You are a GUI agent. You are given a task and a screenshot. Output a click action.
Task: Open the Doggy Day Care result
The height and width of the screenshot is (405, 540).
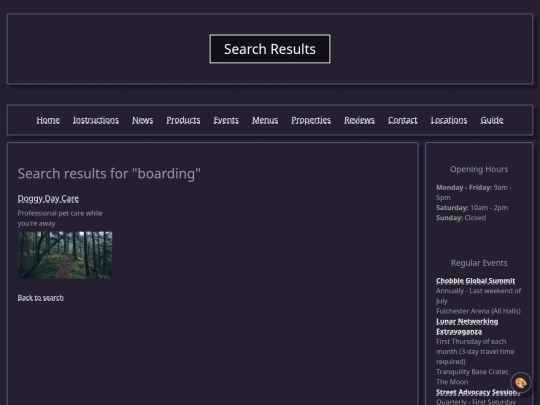tap(48, 199)
